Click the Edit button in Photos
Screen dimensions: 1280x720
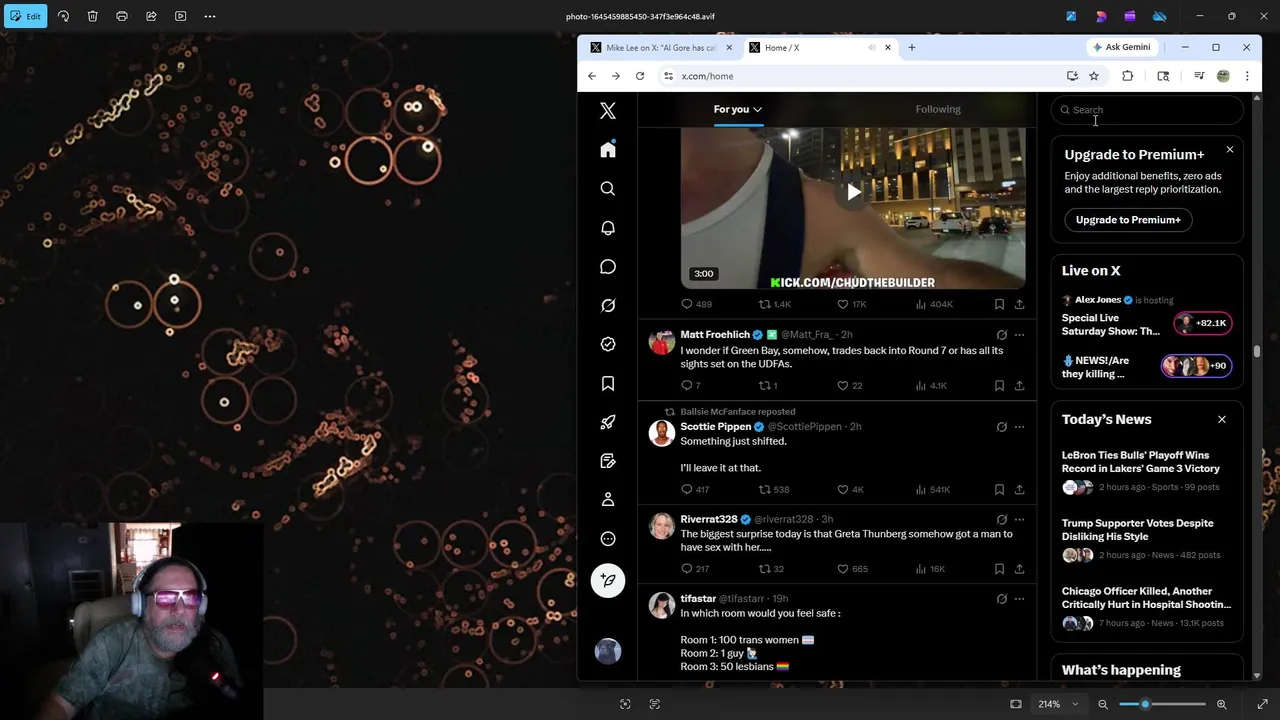pos(25,16)
